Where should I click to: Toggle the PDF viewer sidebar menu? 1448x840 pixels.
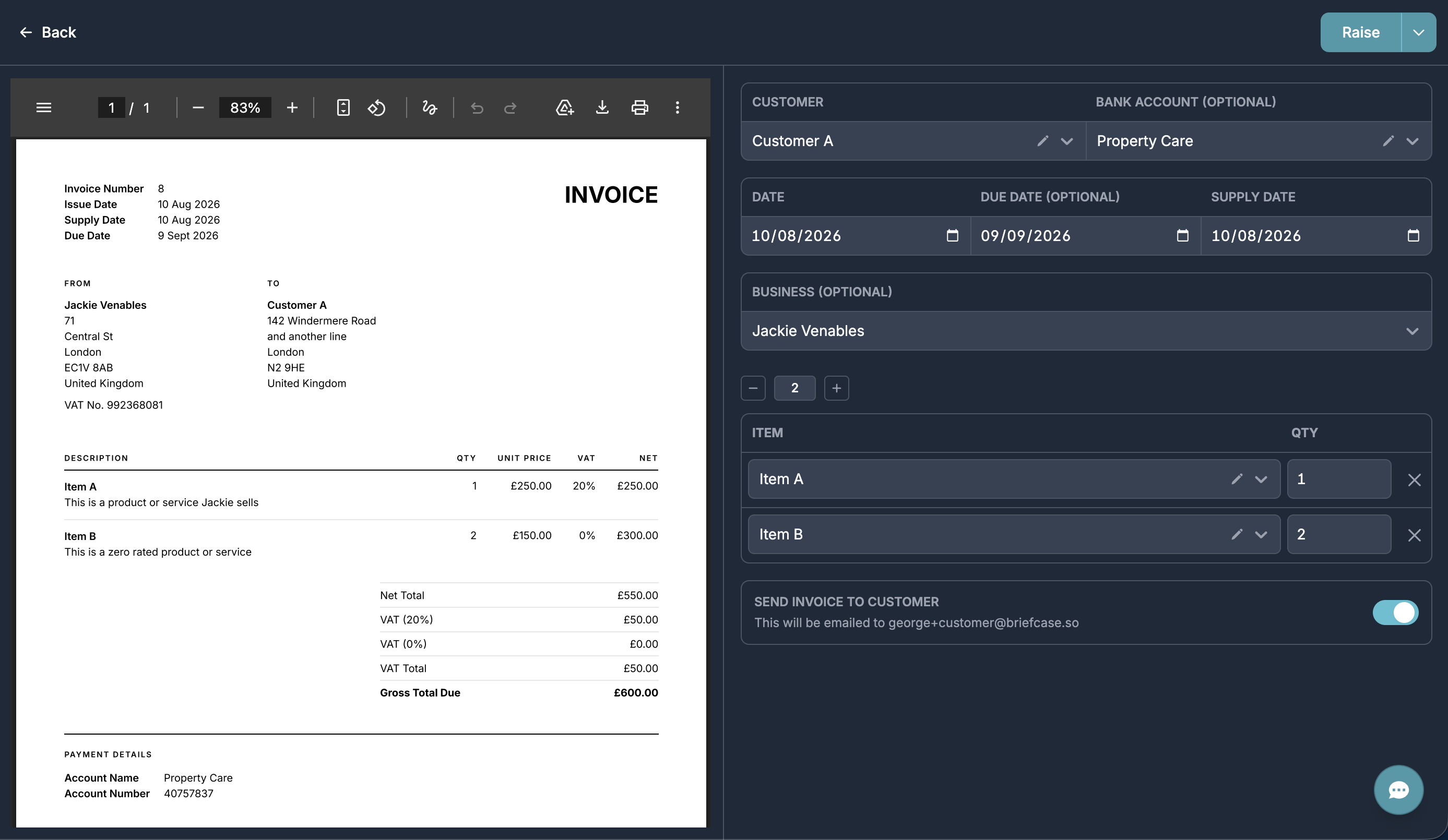point(44,107)
